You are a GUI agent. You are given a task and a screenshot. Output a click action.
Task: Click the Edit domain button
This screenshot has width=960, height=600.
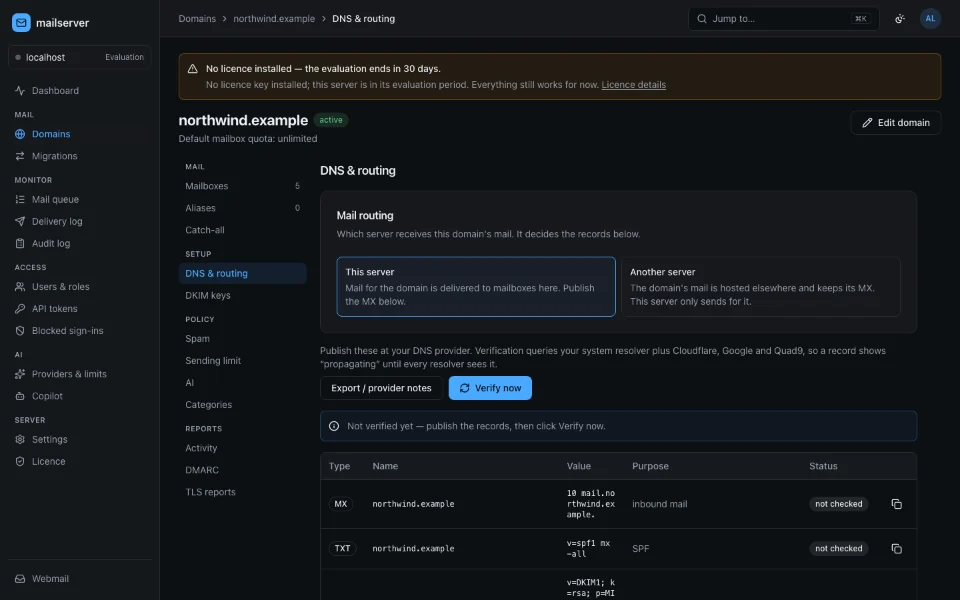[x=896, y=123]
